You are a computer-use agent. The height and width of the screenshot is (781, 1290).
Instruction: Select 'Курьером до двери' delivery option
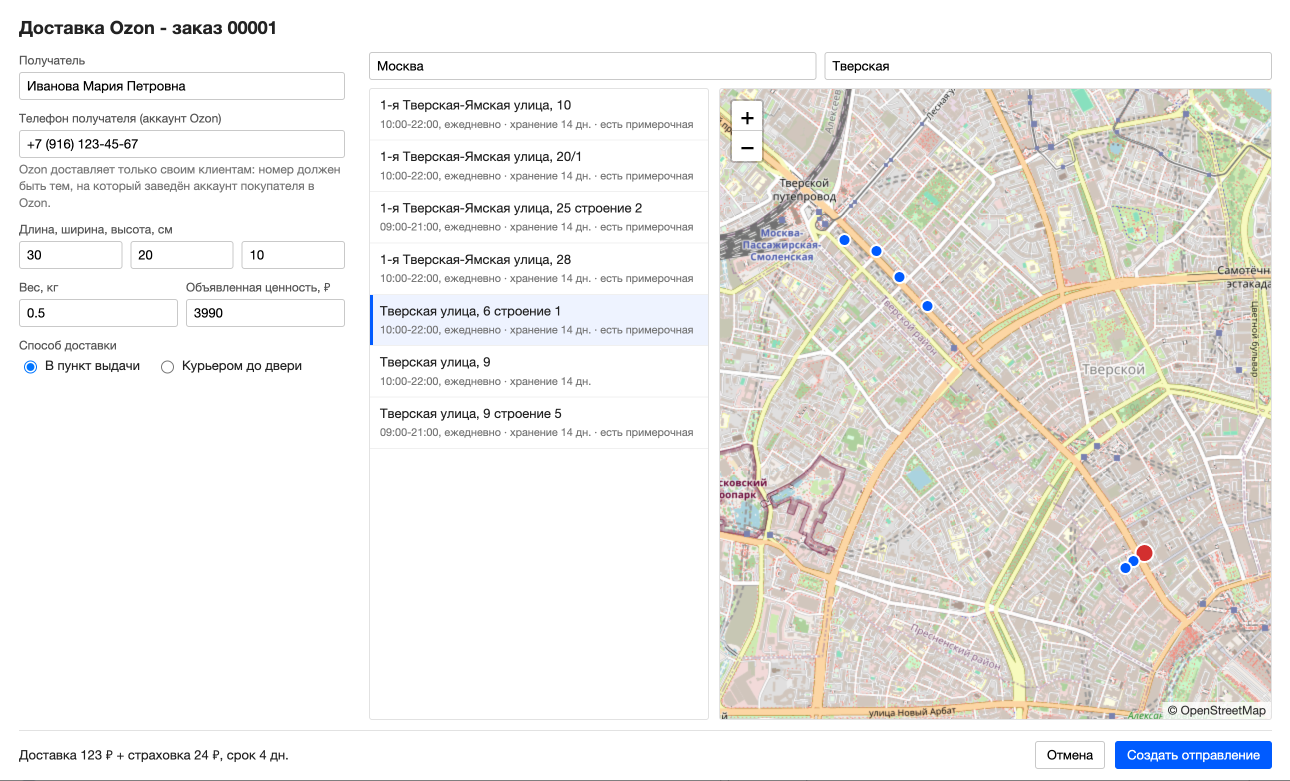click(168, 366)
